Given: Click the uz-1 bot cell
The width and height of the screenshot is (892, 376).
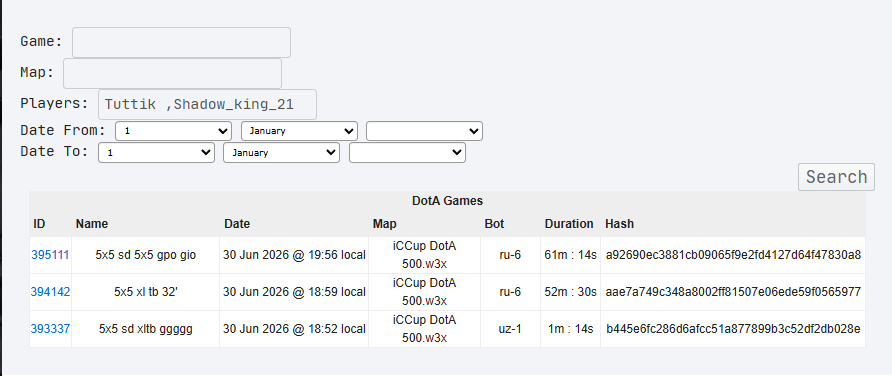Looking at the screenshot, I should click(510, 329).
